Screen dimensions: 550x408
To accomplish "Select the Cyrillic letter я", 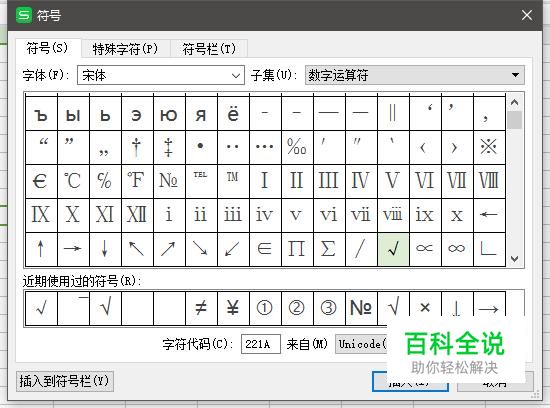I will (201, 114).
